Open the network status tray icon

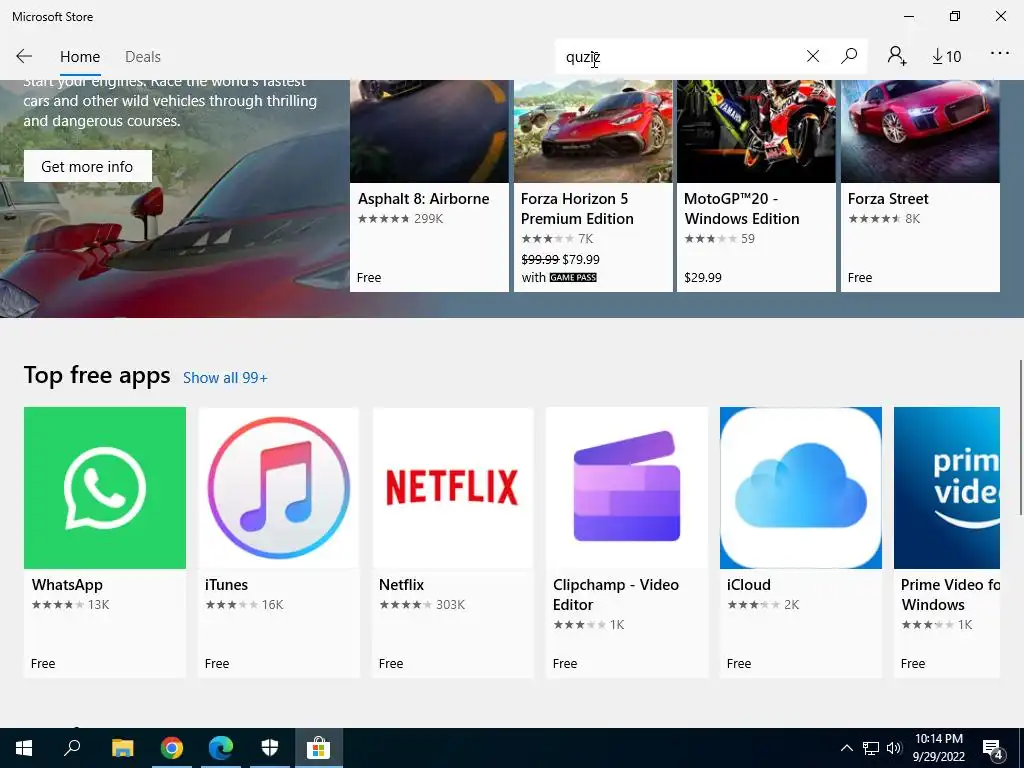871,748
